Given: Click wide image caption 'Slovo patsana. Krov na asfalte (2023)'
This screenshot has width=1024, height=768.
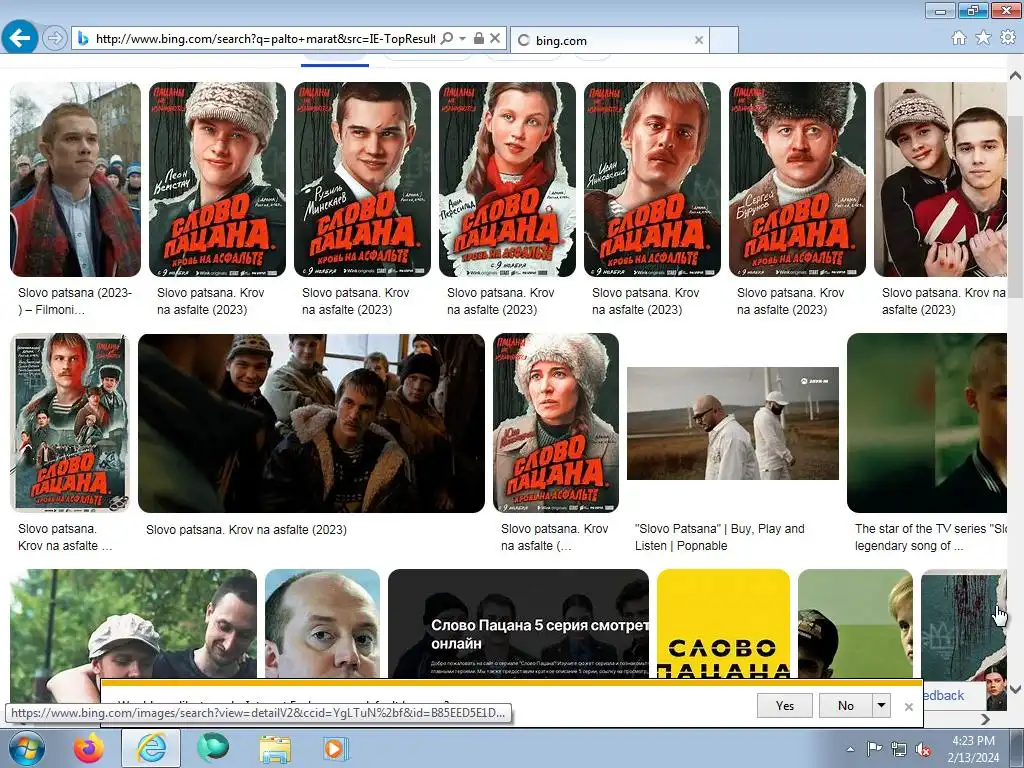Looking at the screenshot, I should pos(246,530).
